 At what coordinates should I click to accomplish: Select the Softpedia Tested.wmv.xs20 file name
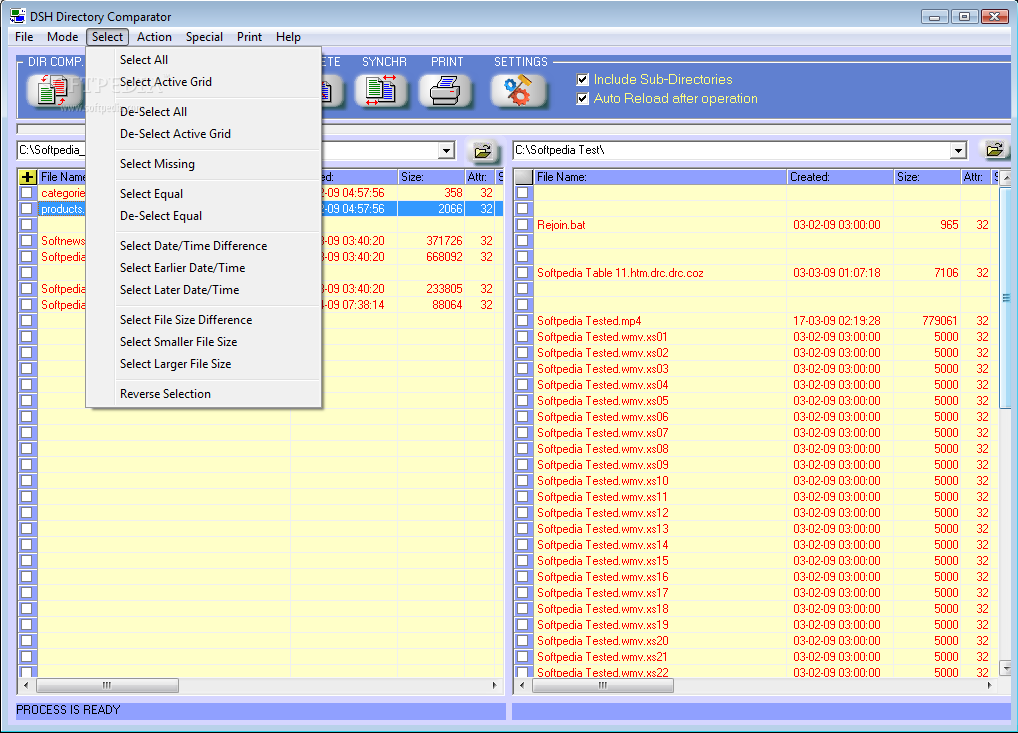pyautogui.click(x=602, y=641)
